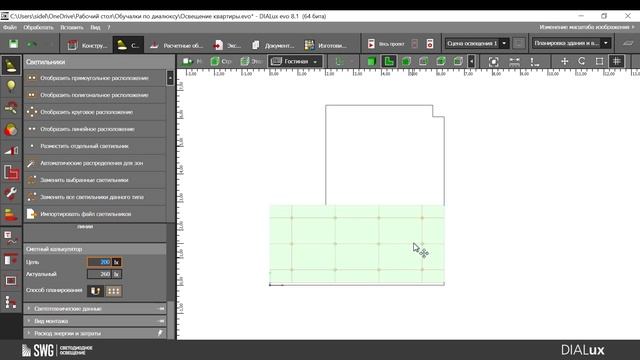Select the active Свет lamp tab

pyautogui.click(x=128, y=45)
